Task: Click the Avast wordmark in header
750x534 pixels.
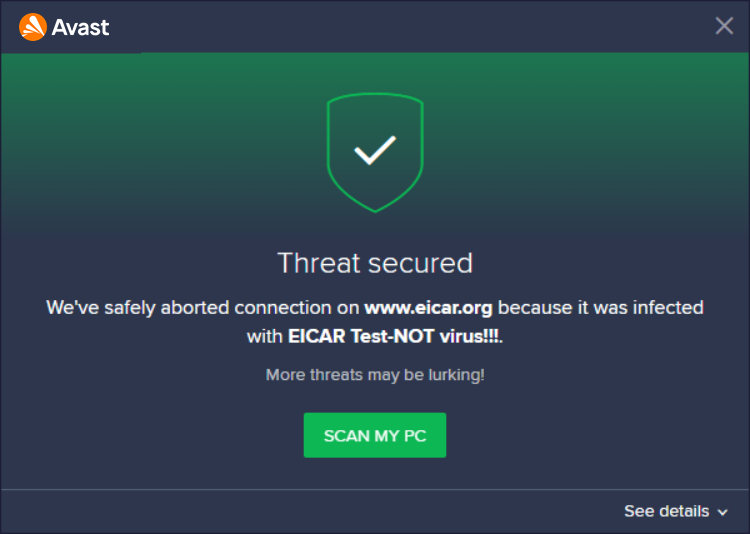Action: [x=82, y=26]
